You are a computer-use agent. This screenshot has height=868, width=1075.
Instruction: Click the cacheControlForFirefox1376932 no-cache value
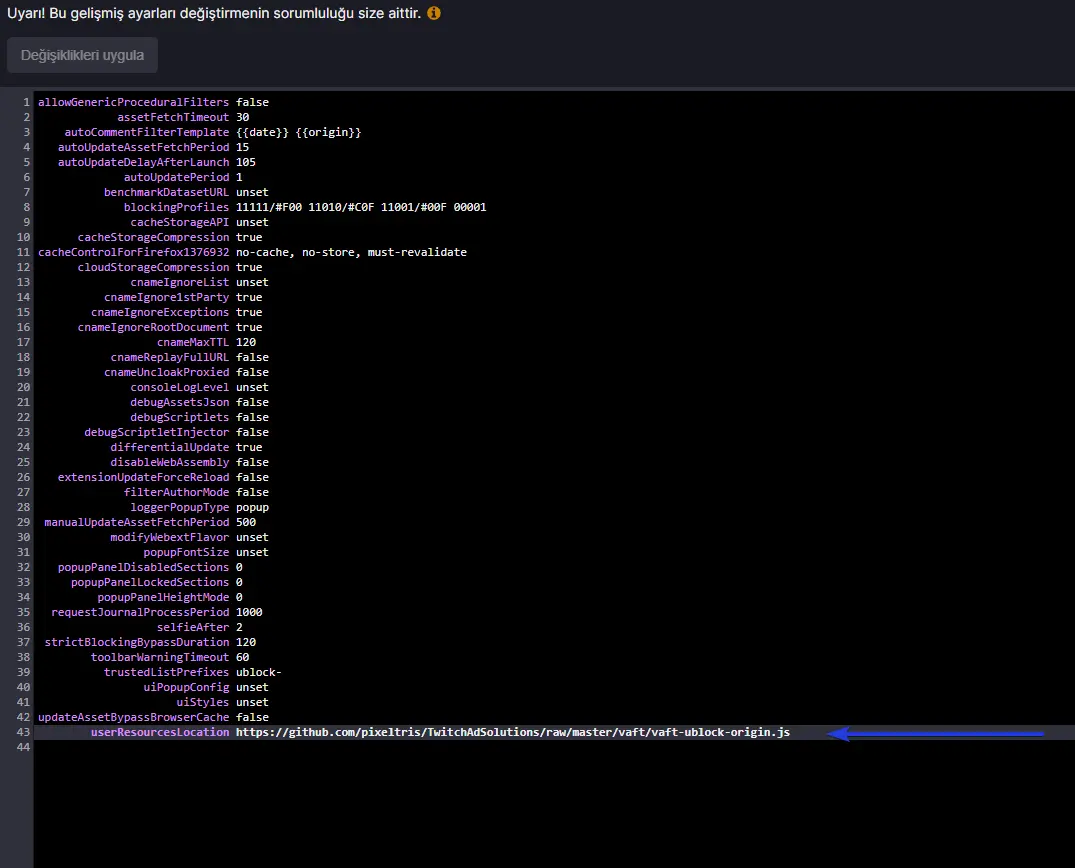(x=351, y=252)
